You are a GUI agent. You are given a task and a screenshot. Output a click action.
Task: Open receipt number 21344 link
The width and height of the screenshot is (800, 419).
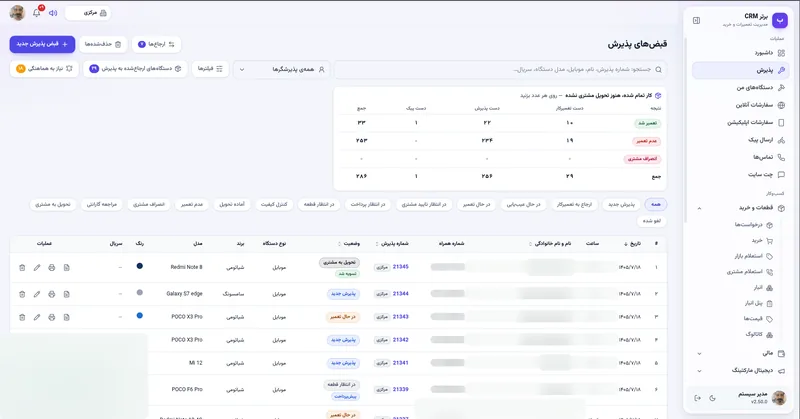pos(401,294)
